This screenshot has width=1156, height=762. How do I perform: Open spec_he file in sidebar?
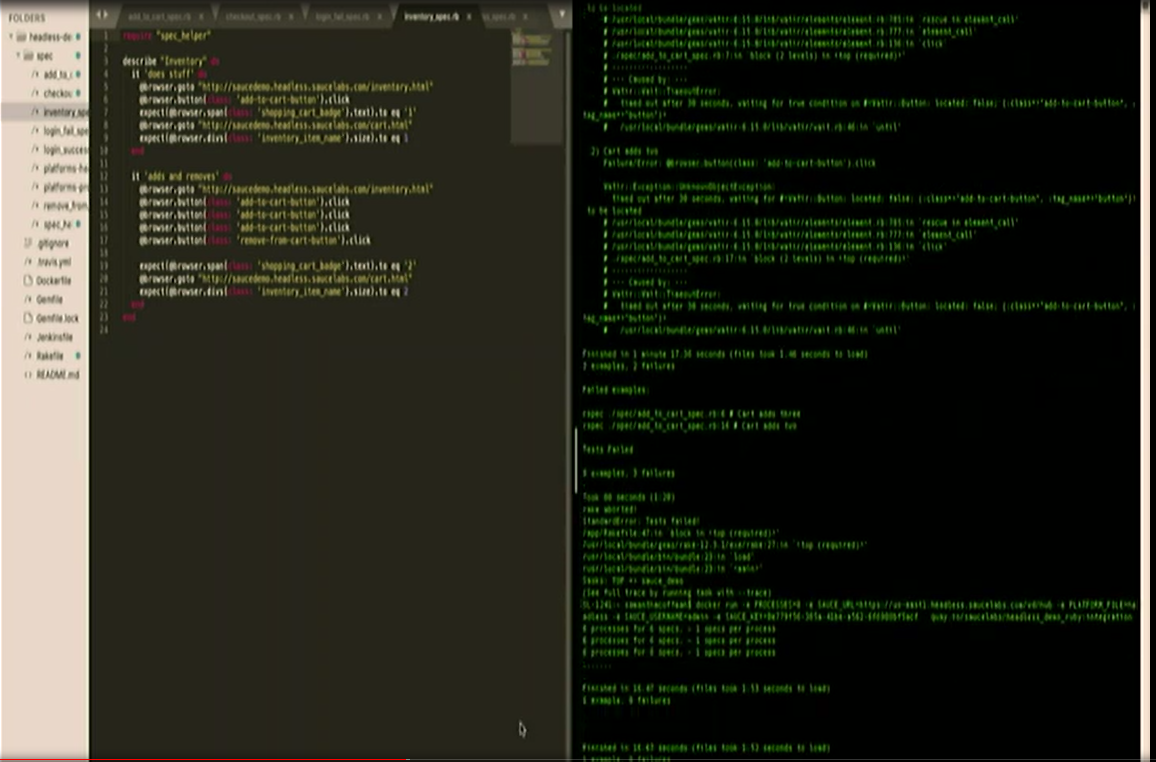tap(56, 224)
